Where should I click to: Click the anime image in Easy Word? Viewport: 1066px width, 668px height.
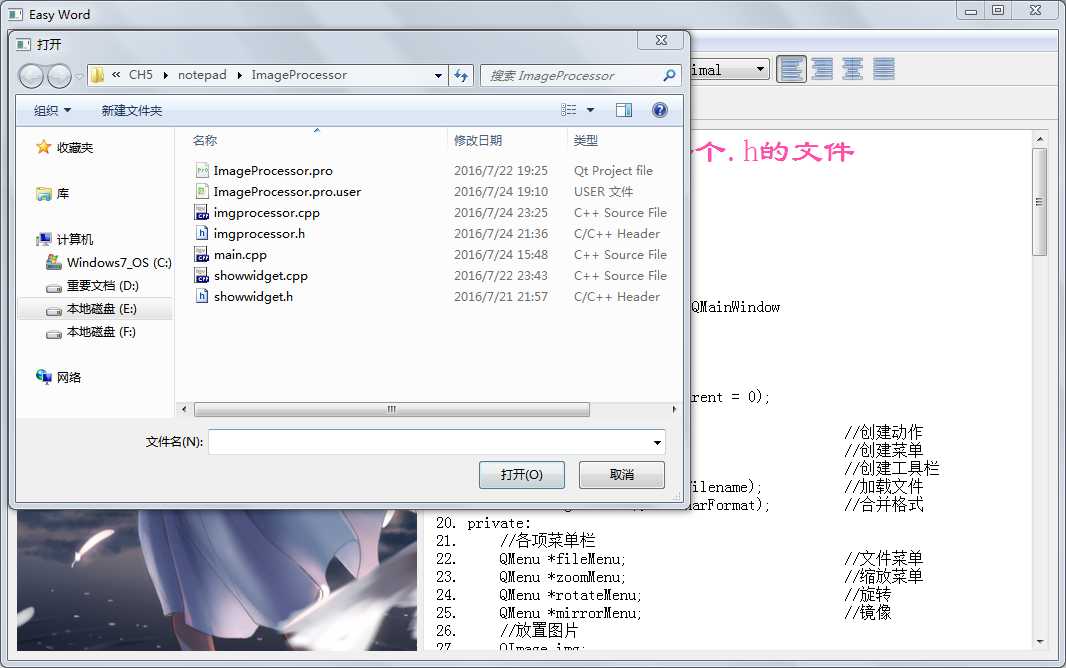217,580
